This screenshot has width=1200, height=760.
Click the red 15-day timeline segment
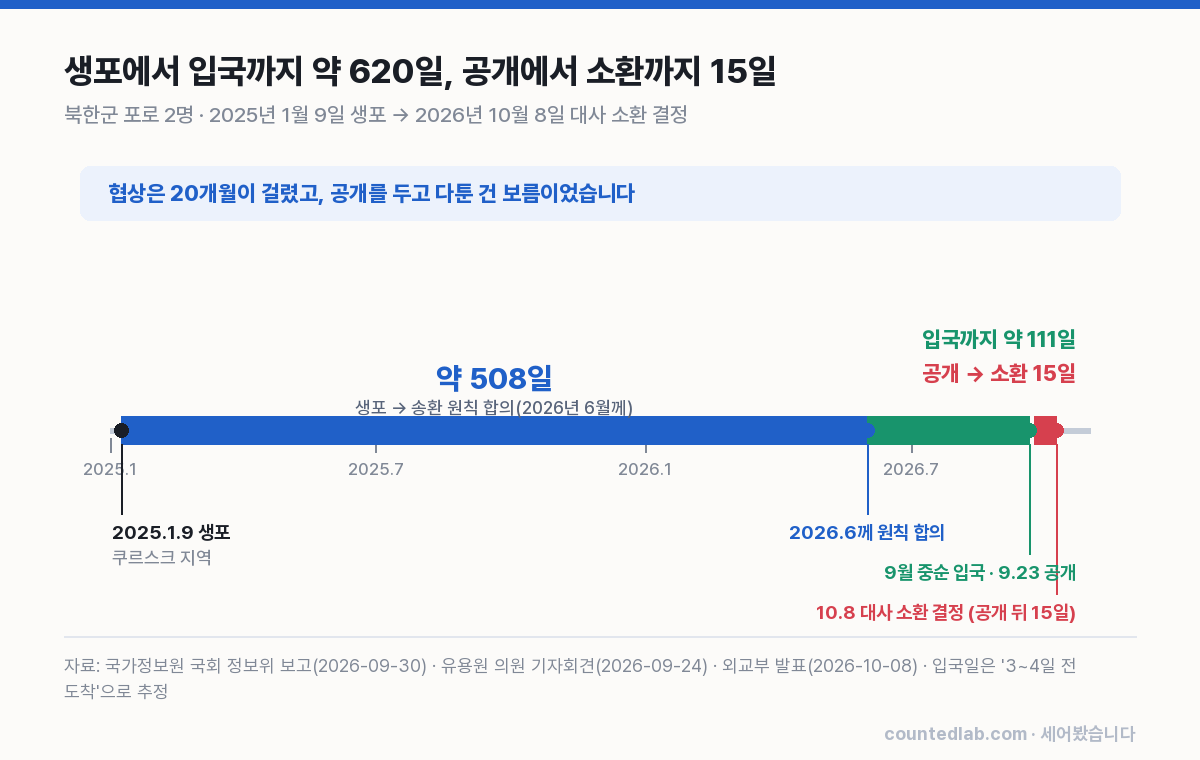click(1045, 430)
